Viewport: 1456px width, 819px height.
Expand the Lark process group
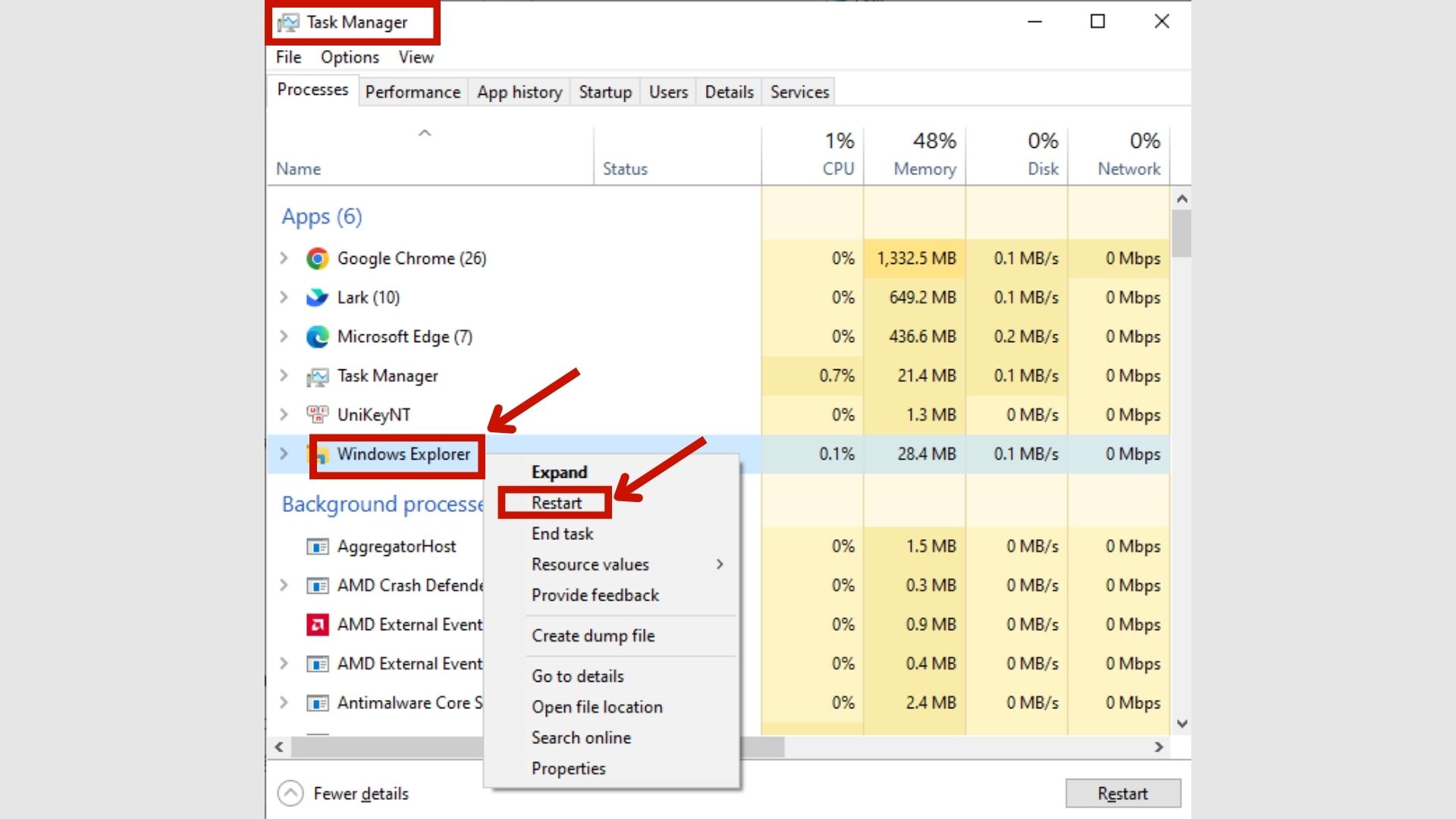coord(284,297)
